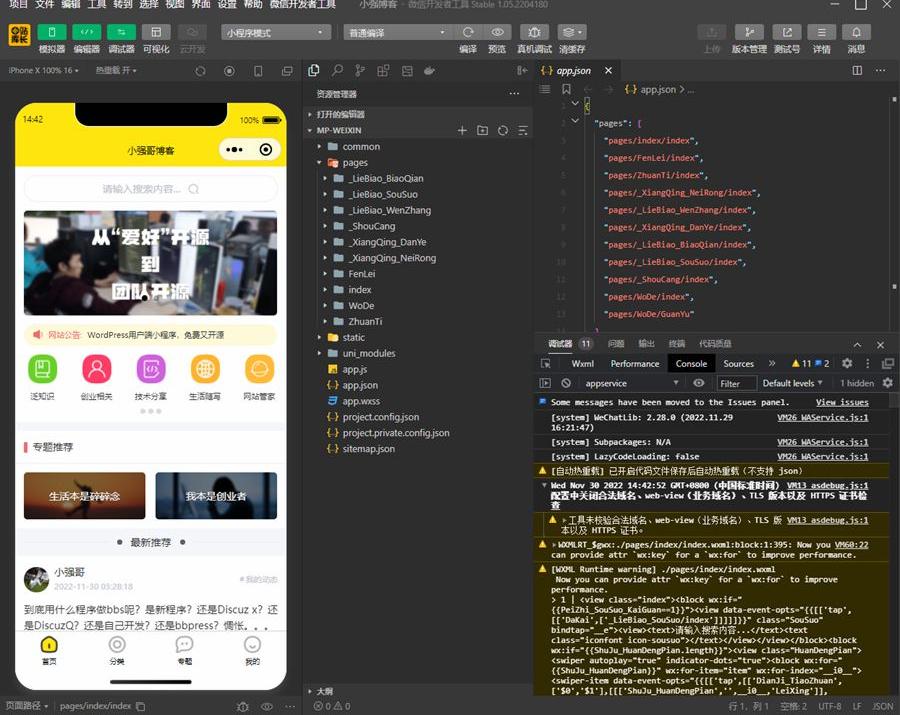Click the simulator record stop icon
Screen dimensions: 900x715
[229, 71]
